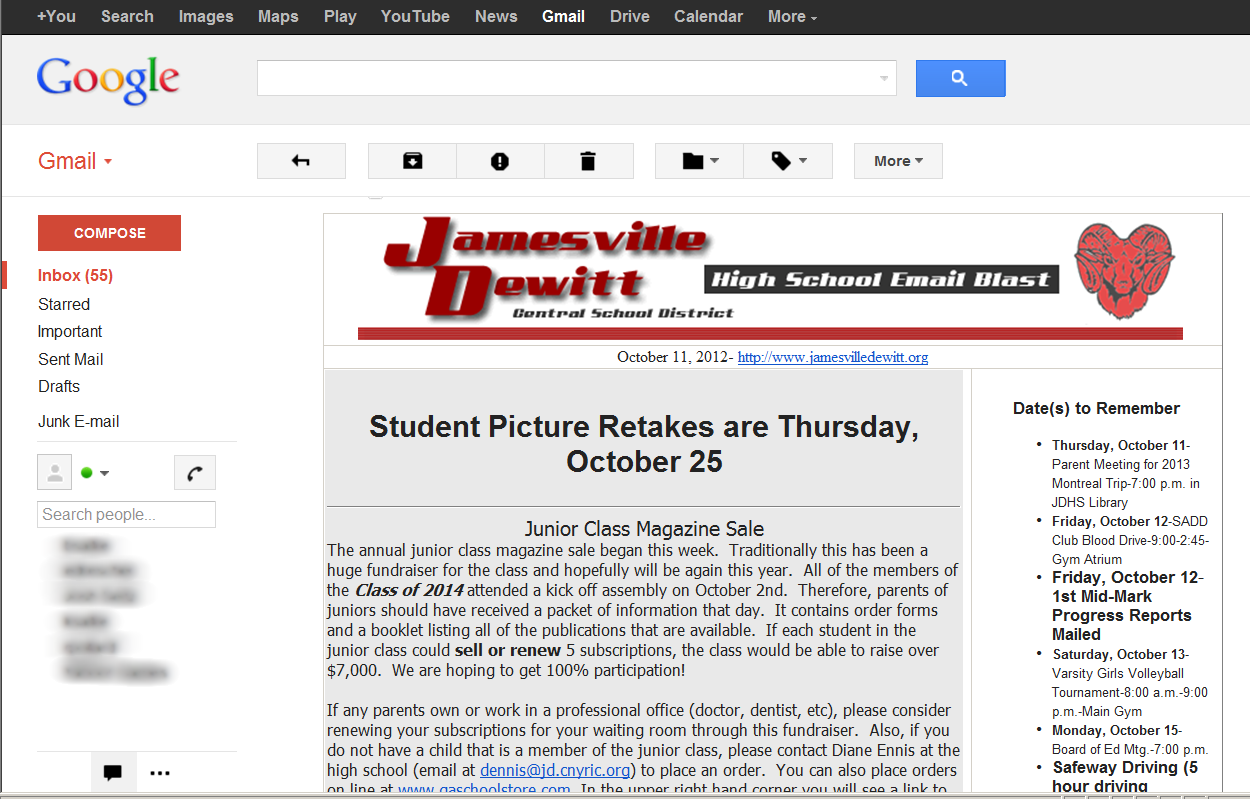Open the Important folder

click(x=70, y=332)
